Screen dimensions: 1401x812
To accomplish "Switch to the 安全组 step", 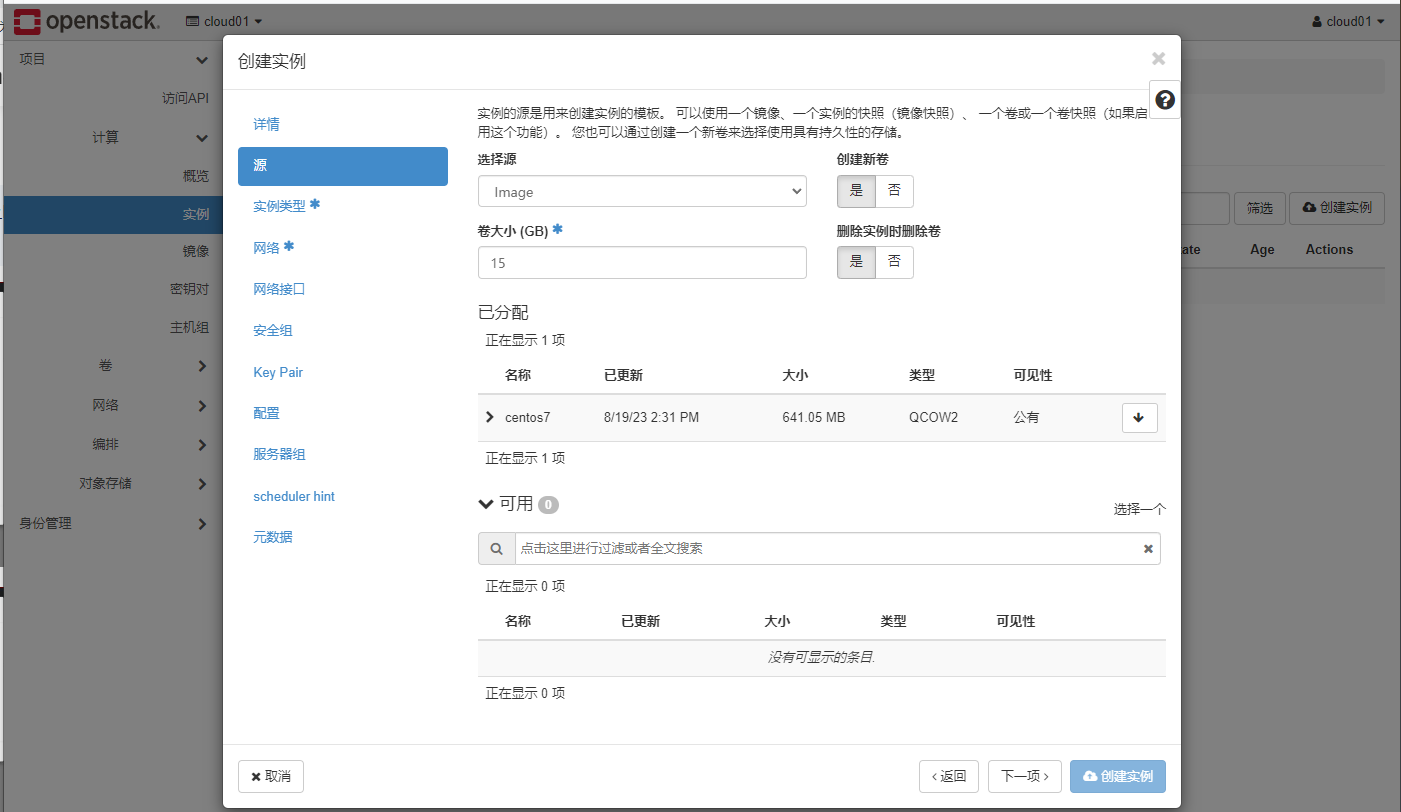I will click(x=343, y=330).
